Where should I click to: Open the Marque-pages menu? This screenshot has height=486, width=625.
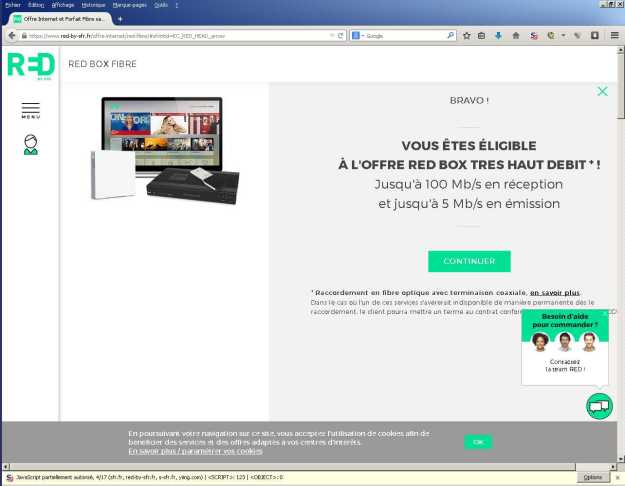click(x=127, y=5)
